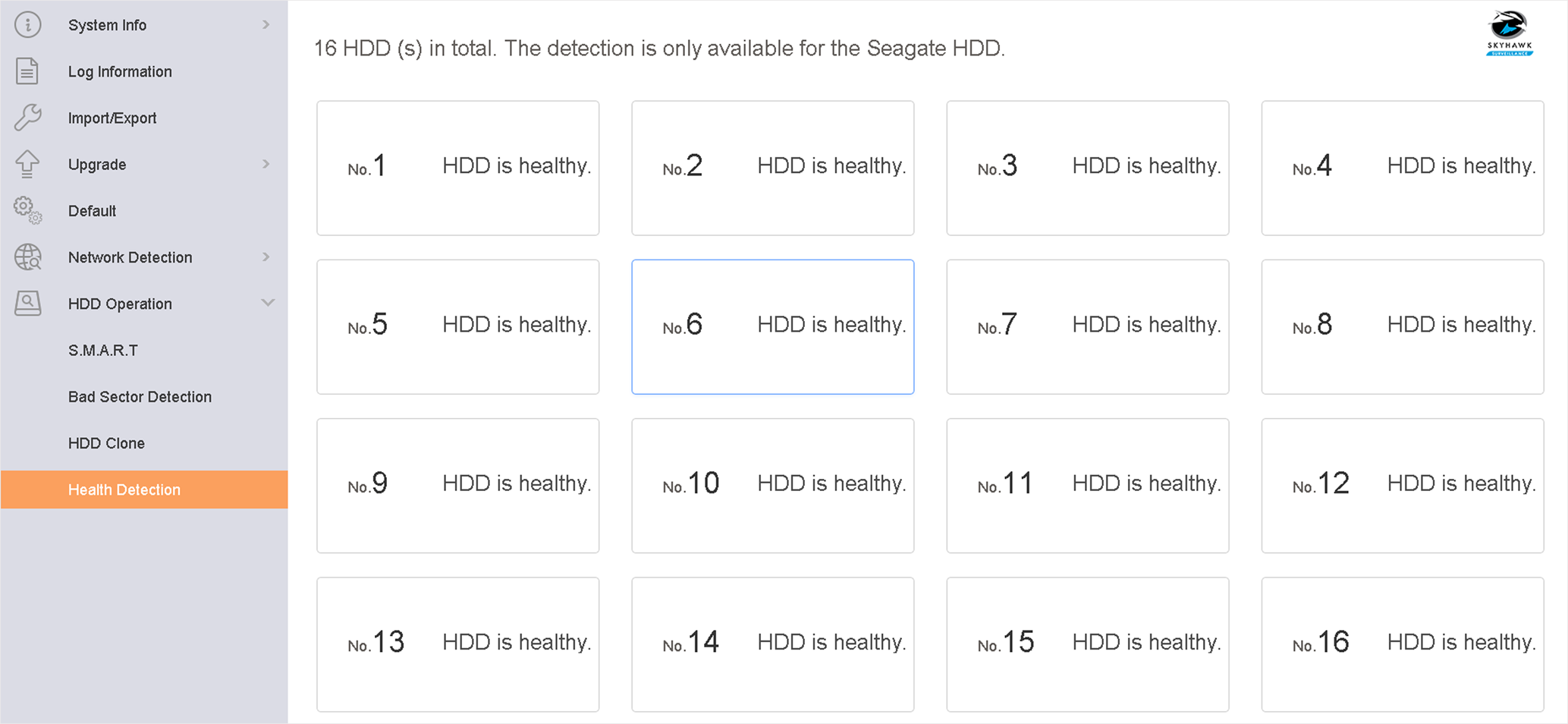Viewport: 1568px width, 724px height.
Task: Select the Health Detection menu item
Action: [124, 489]
